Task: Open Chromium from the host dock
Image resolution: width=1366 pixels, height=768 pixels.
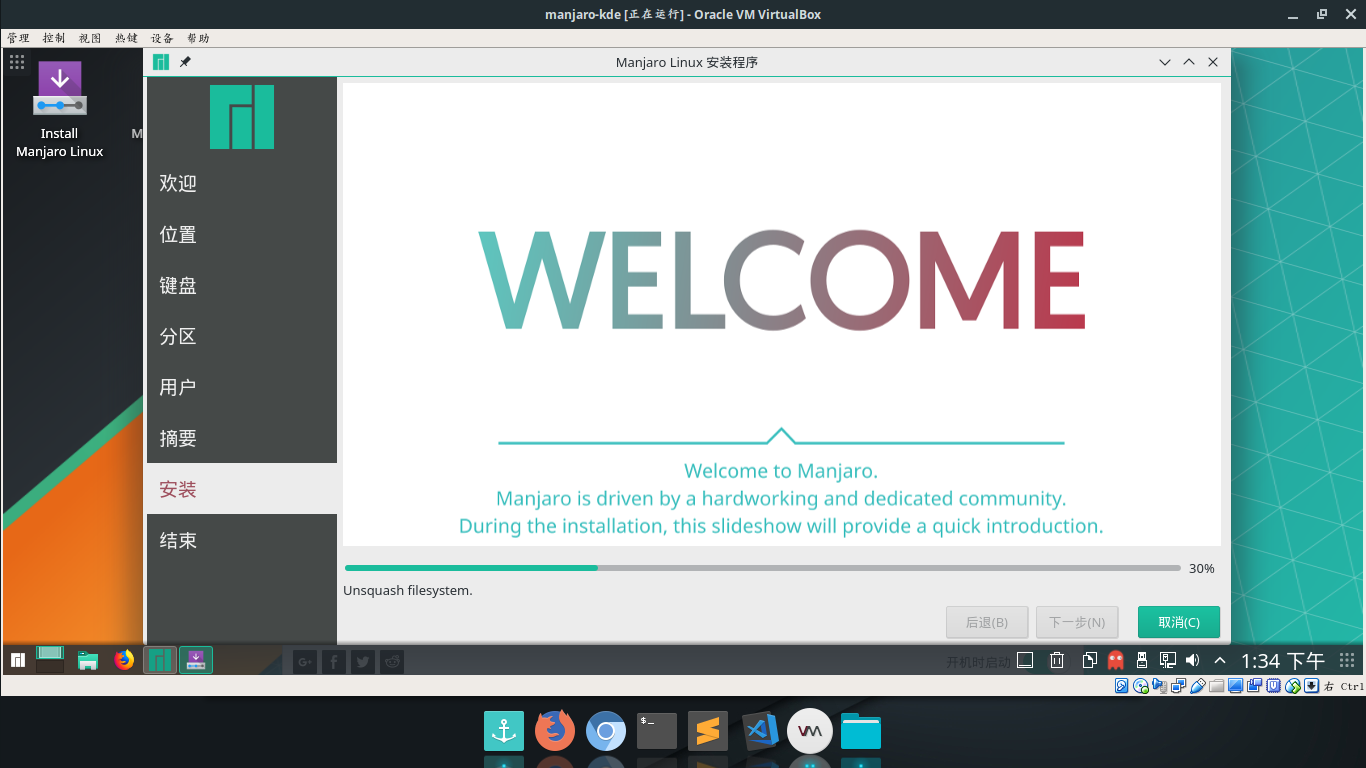Action: coord(606,731)
